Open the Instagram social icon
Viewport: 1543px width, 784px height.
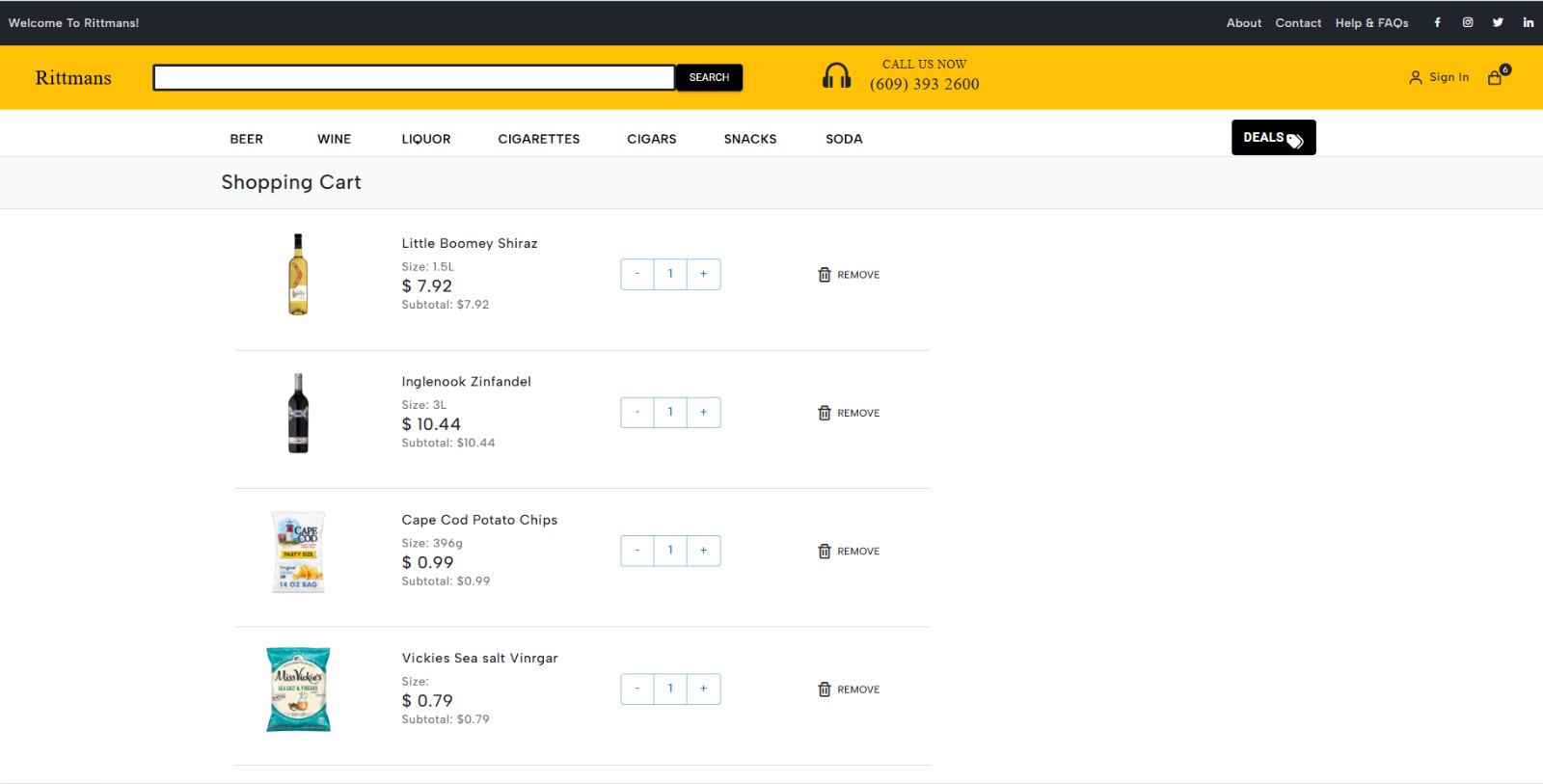click(1468, 22)
